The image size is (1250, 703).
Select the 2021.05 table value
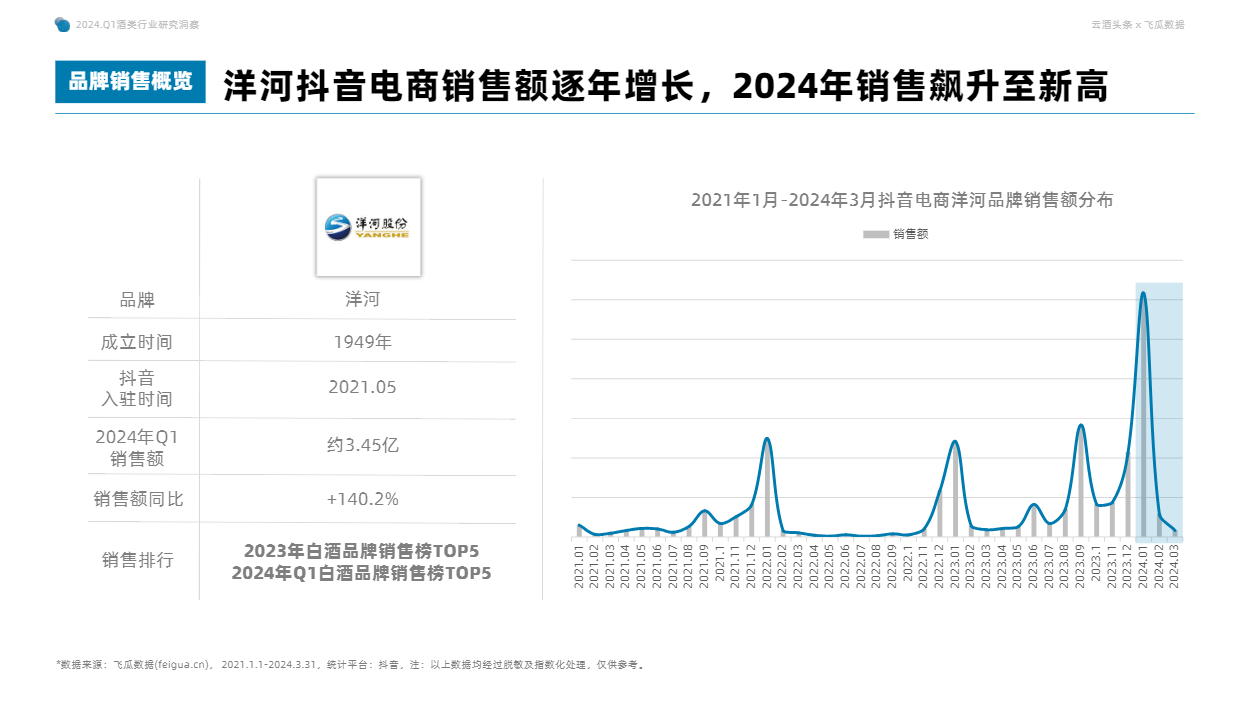pos(362,387)
